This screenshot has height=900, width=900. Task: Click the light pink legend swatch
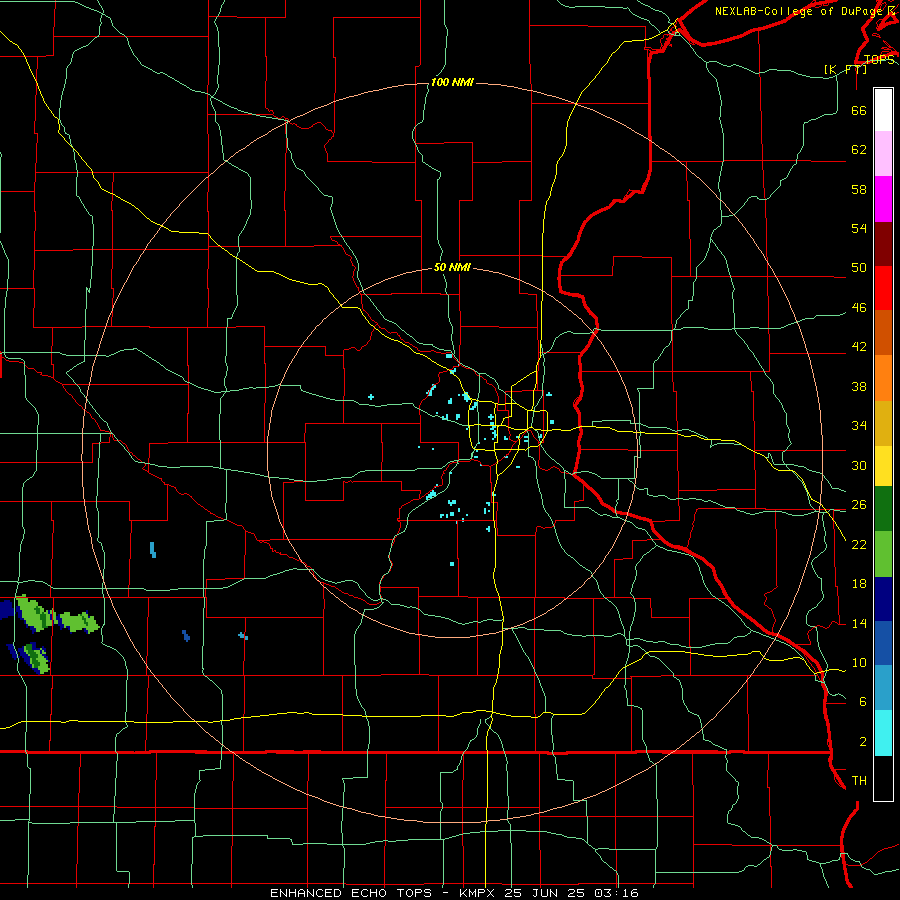click(883, 154)
